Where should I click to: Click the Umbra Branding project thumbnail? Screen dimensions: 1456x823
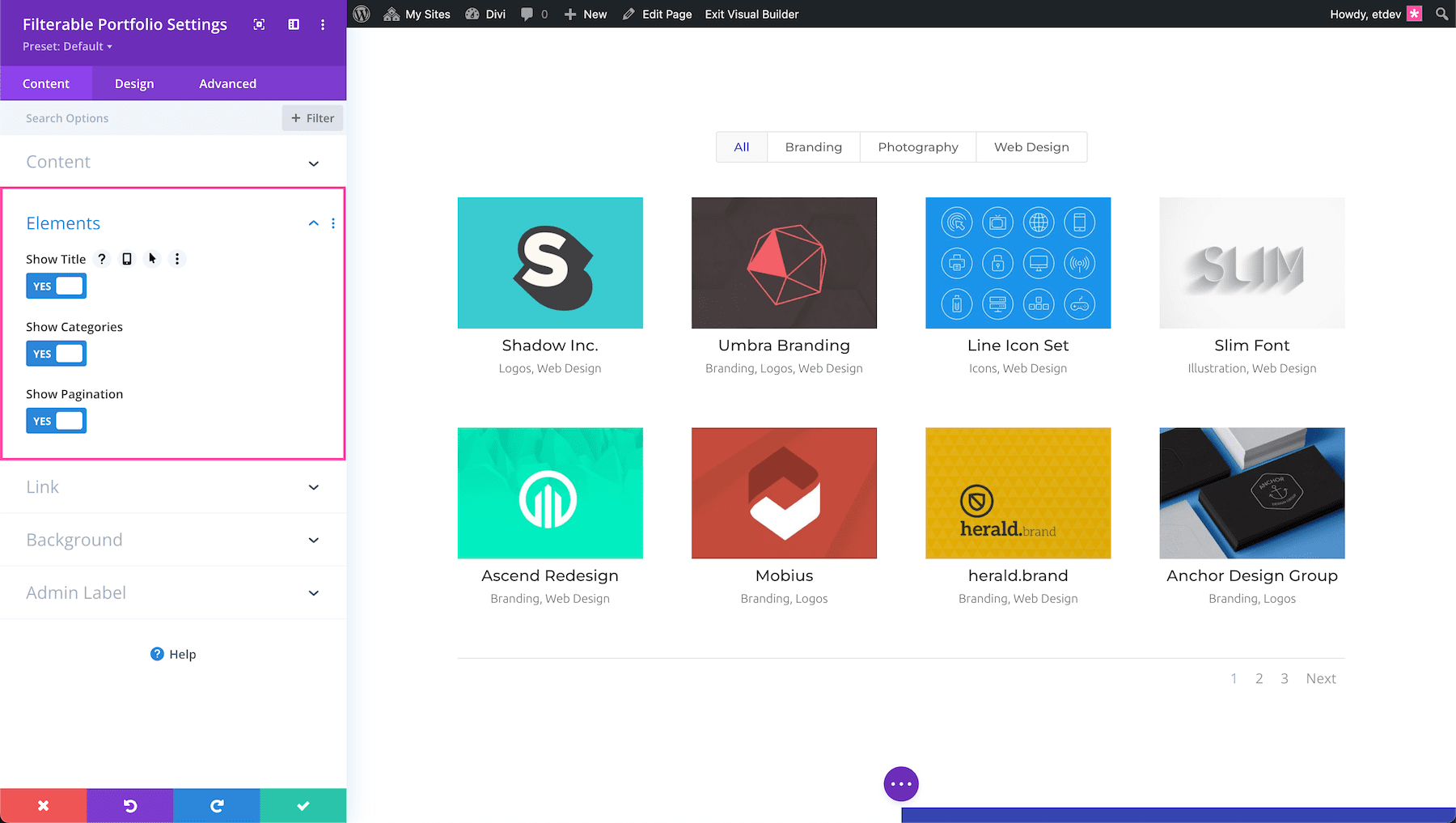tap(783, 262)
